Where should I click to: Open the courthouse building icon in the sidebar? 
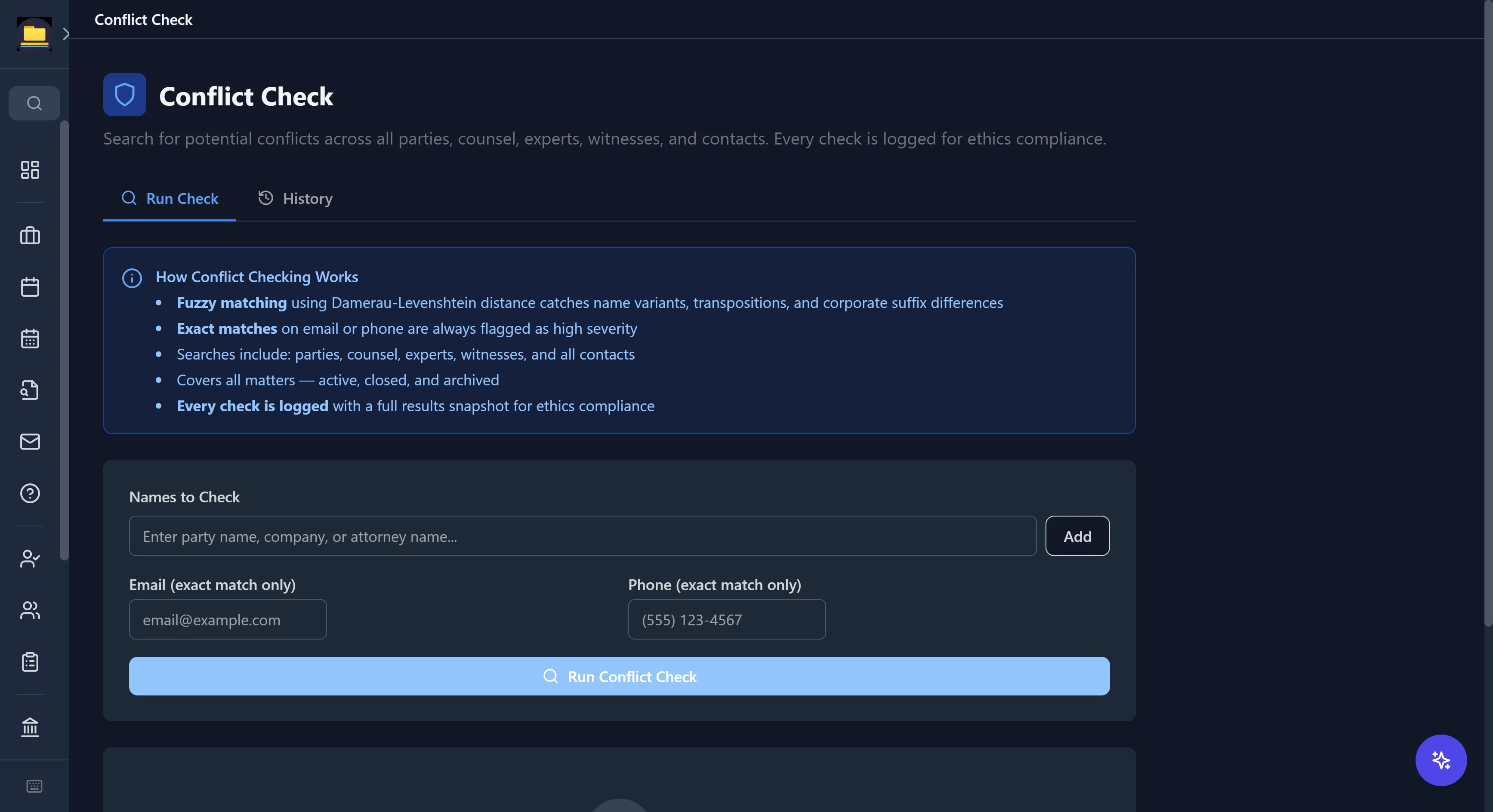(30, 727)
